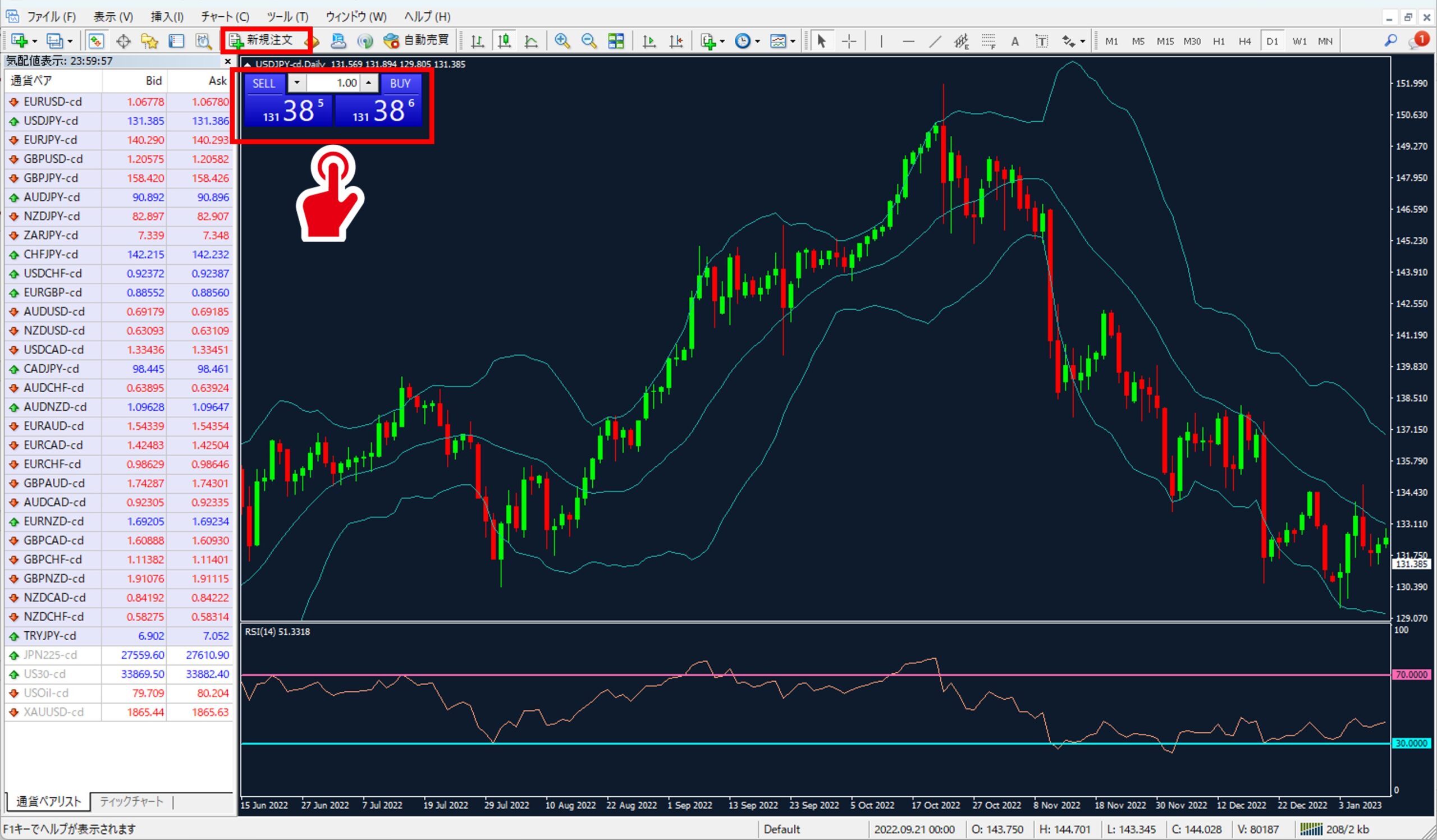Click the RSI 70.0000 level marker
The height and width of the screenshot is (840, 1437).
tap(1410, 674)
